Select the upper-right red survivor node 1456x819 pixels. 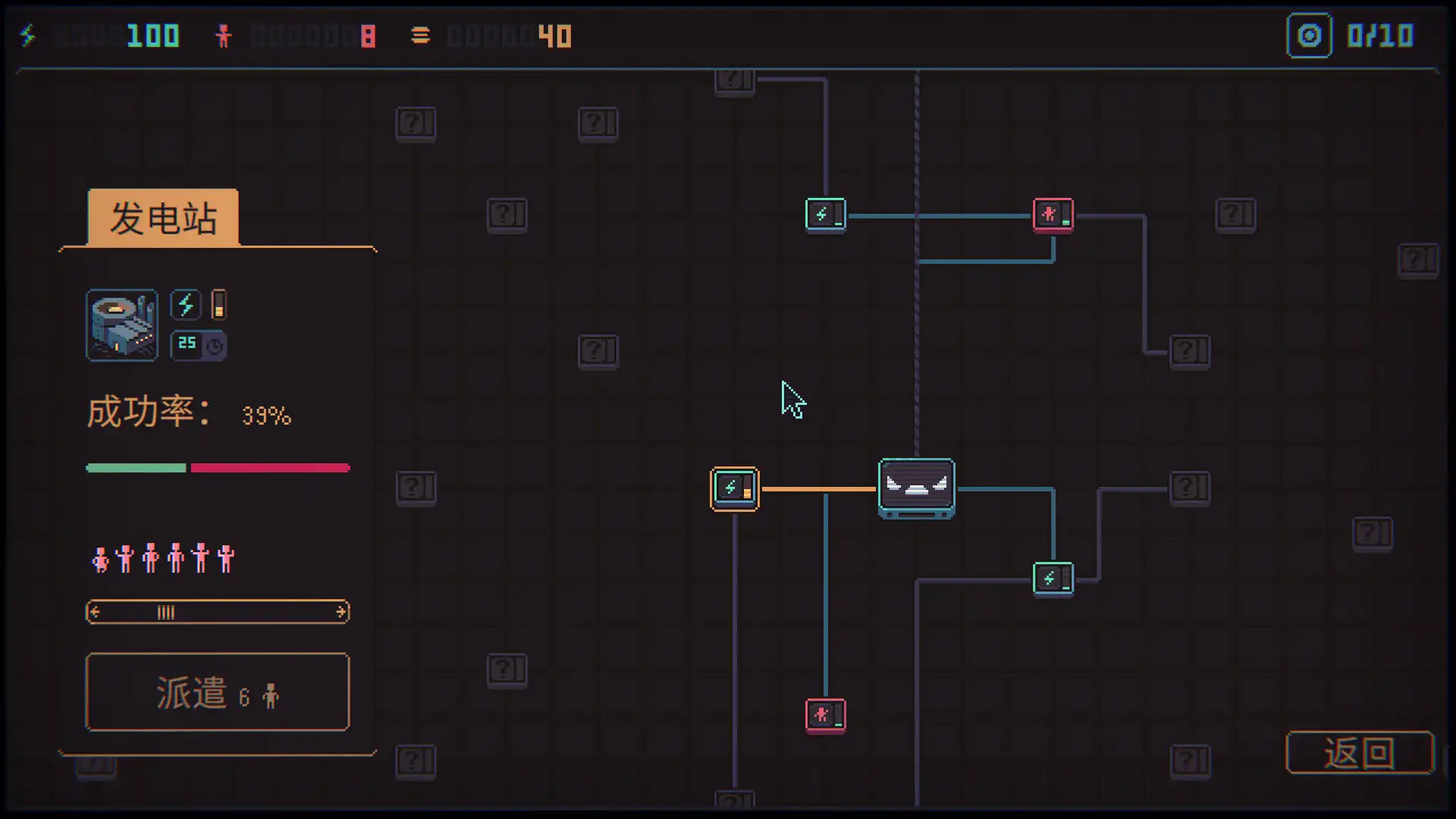[x=1053, y=215]
